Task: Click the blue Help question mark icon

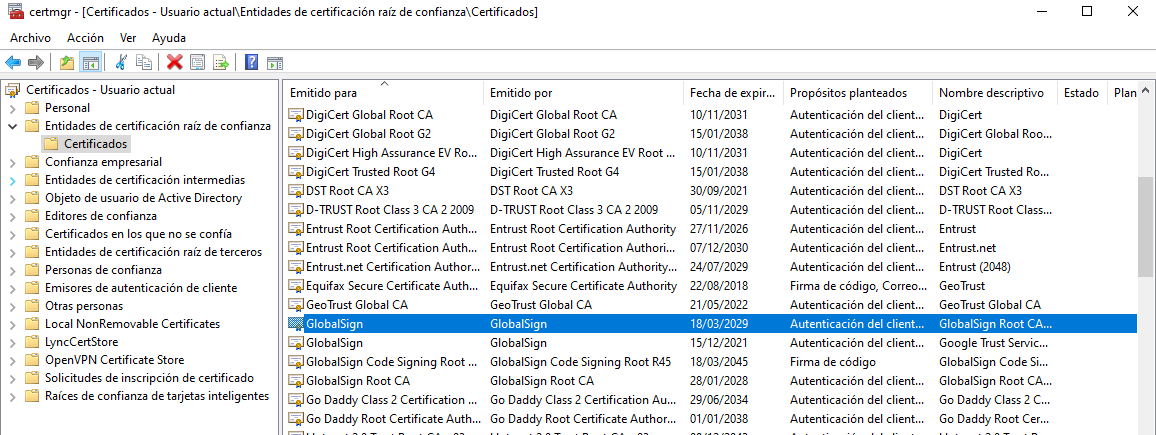Action: (x=252, y=62)
